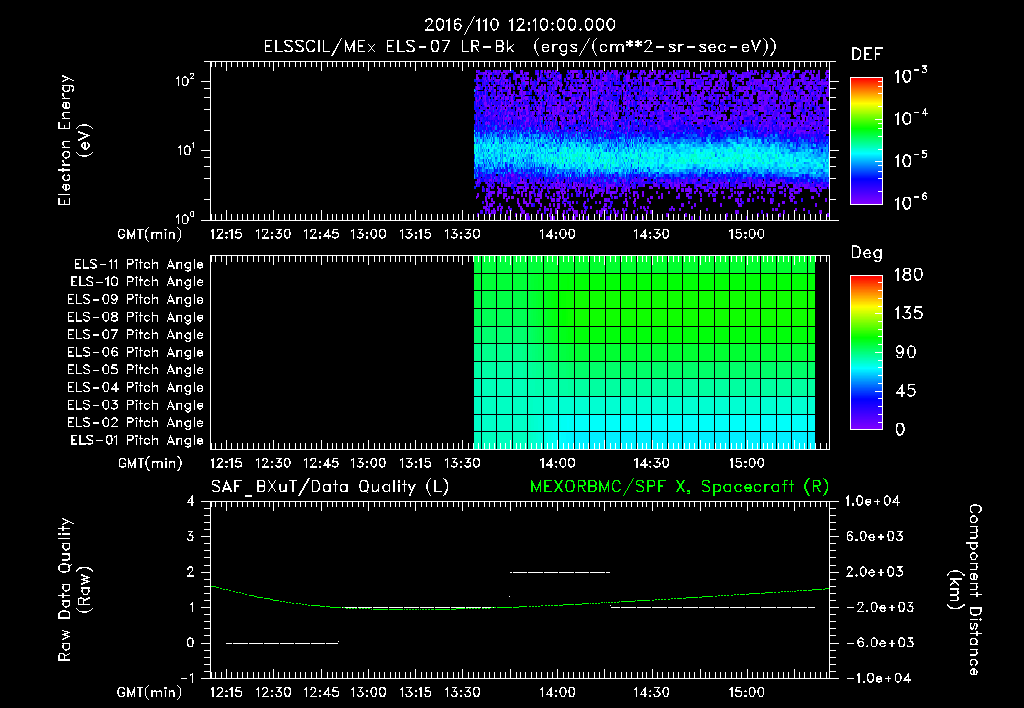
Task: Click the ELS-06 Pitch Angle row label
Action: point(136,353)
